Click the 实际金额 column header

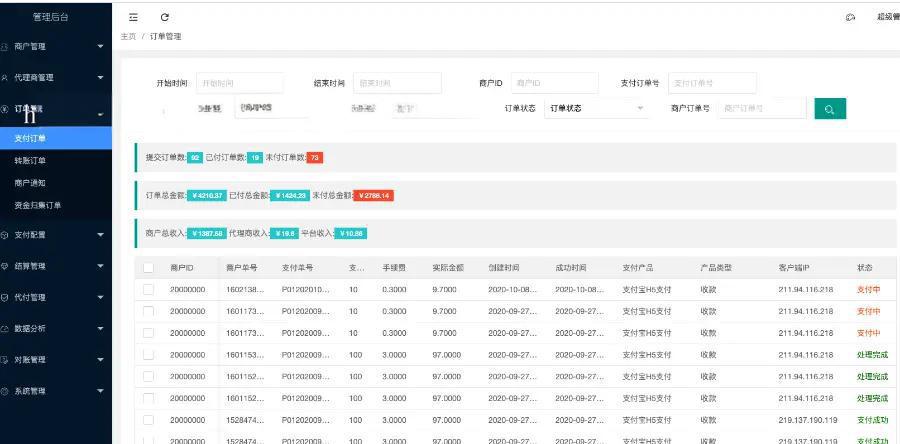click(448, 268)
